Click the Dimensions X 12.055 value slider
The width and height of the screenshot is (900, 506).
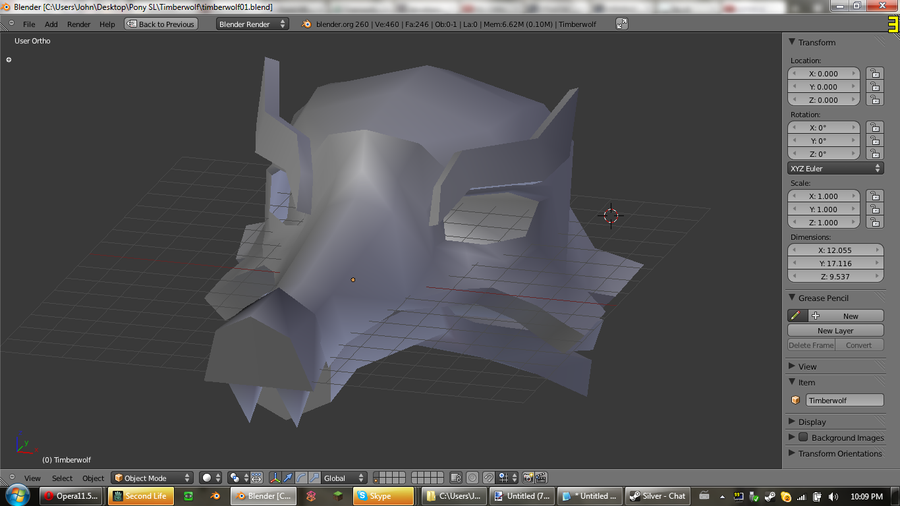coord(835,250)
